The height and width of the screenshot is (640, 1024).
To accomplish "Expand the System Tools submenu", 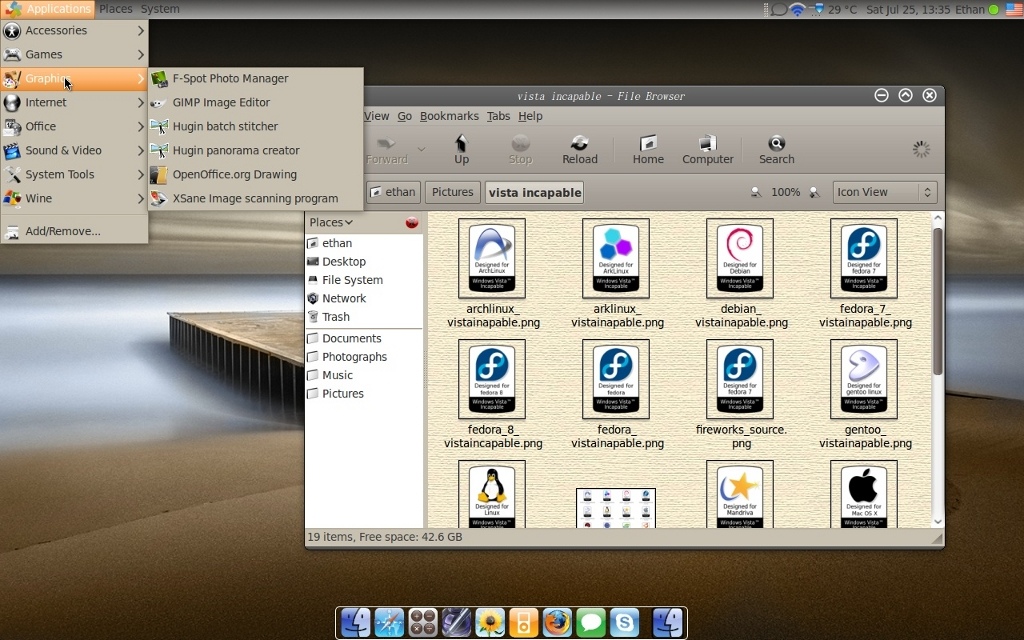I will [74, 174].
